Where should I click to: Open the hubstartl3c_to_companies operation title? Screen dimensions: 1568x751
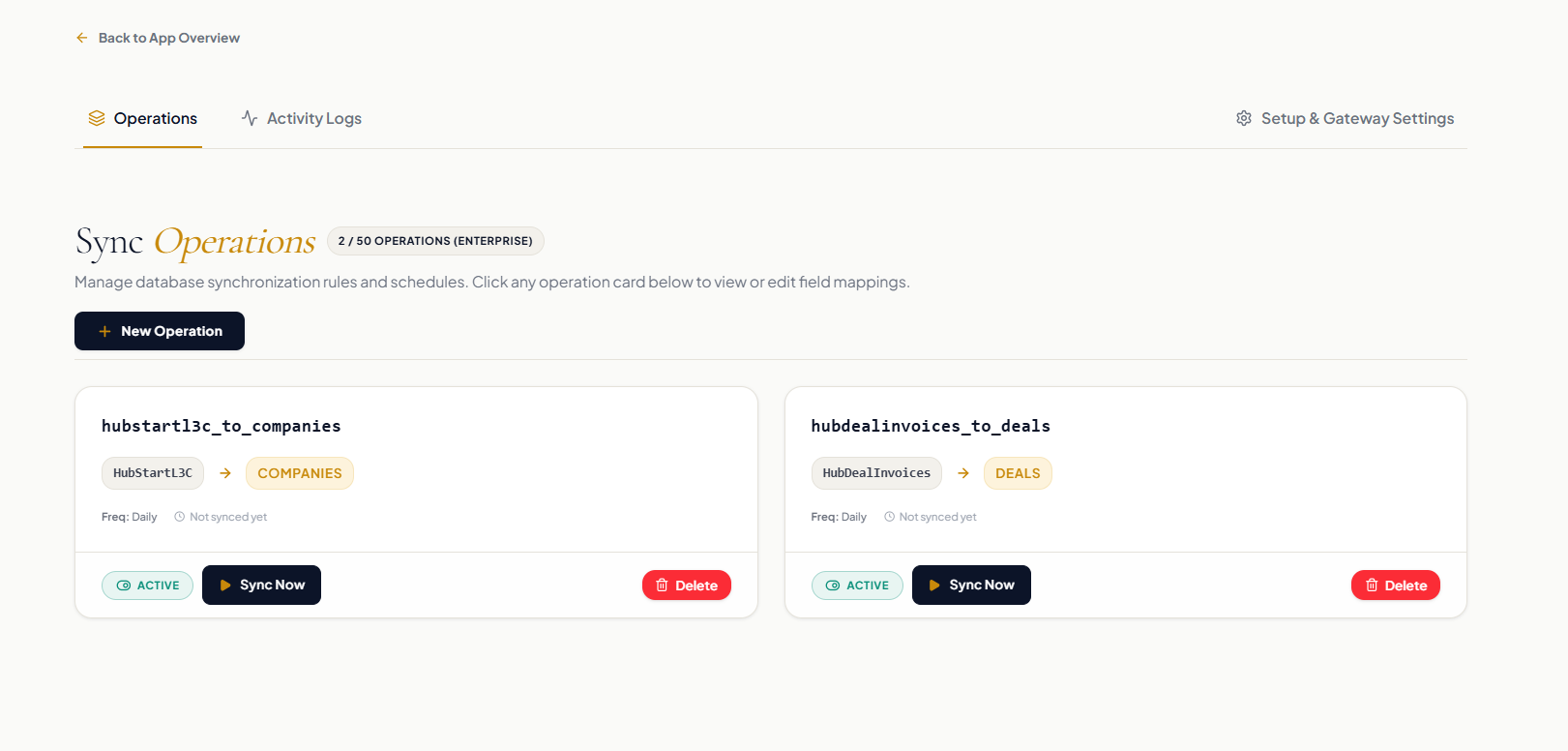tap(222, 426)
